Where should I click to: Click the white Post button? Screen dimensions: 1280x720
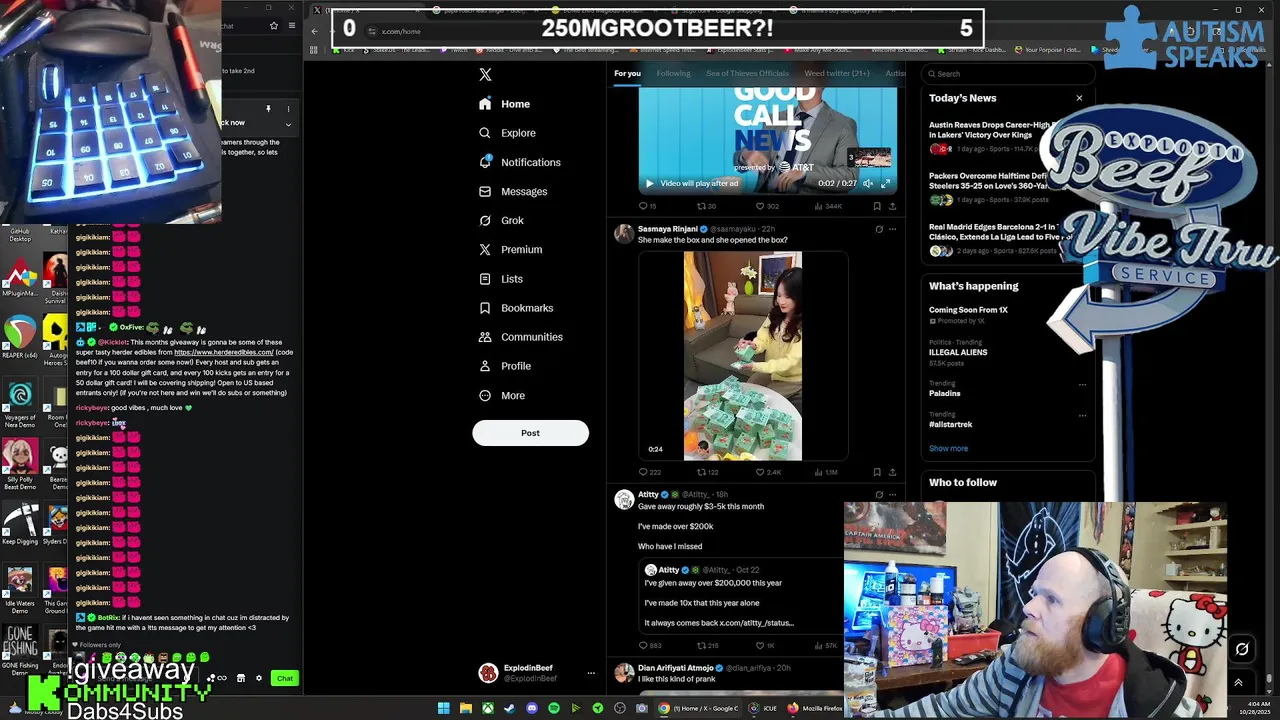(530, 433)
